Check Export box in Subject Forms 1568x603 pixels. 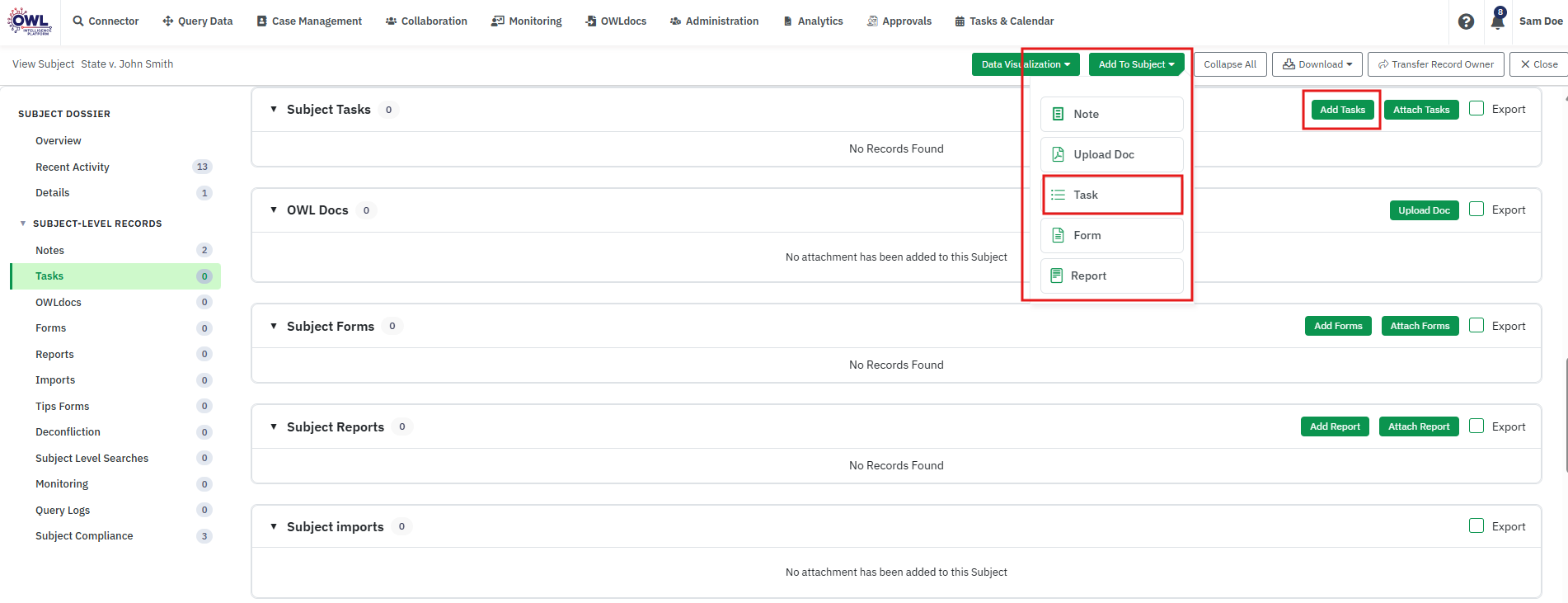tap(1476, 325)
